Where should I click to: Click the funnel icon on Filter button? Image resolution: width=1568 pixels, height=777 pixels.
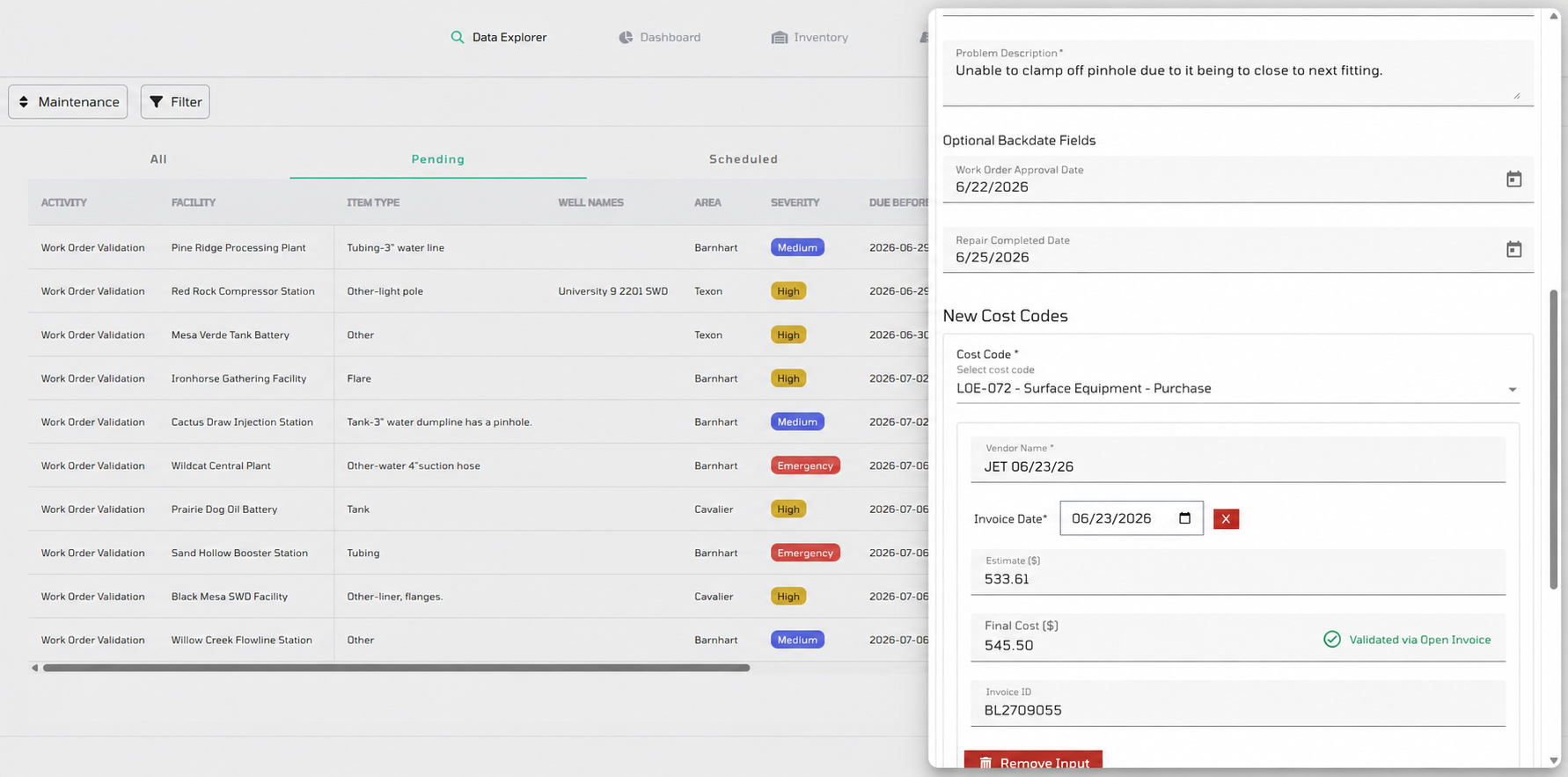(x=156, y=102)
